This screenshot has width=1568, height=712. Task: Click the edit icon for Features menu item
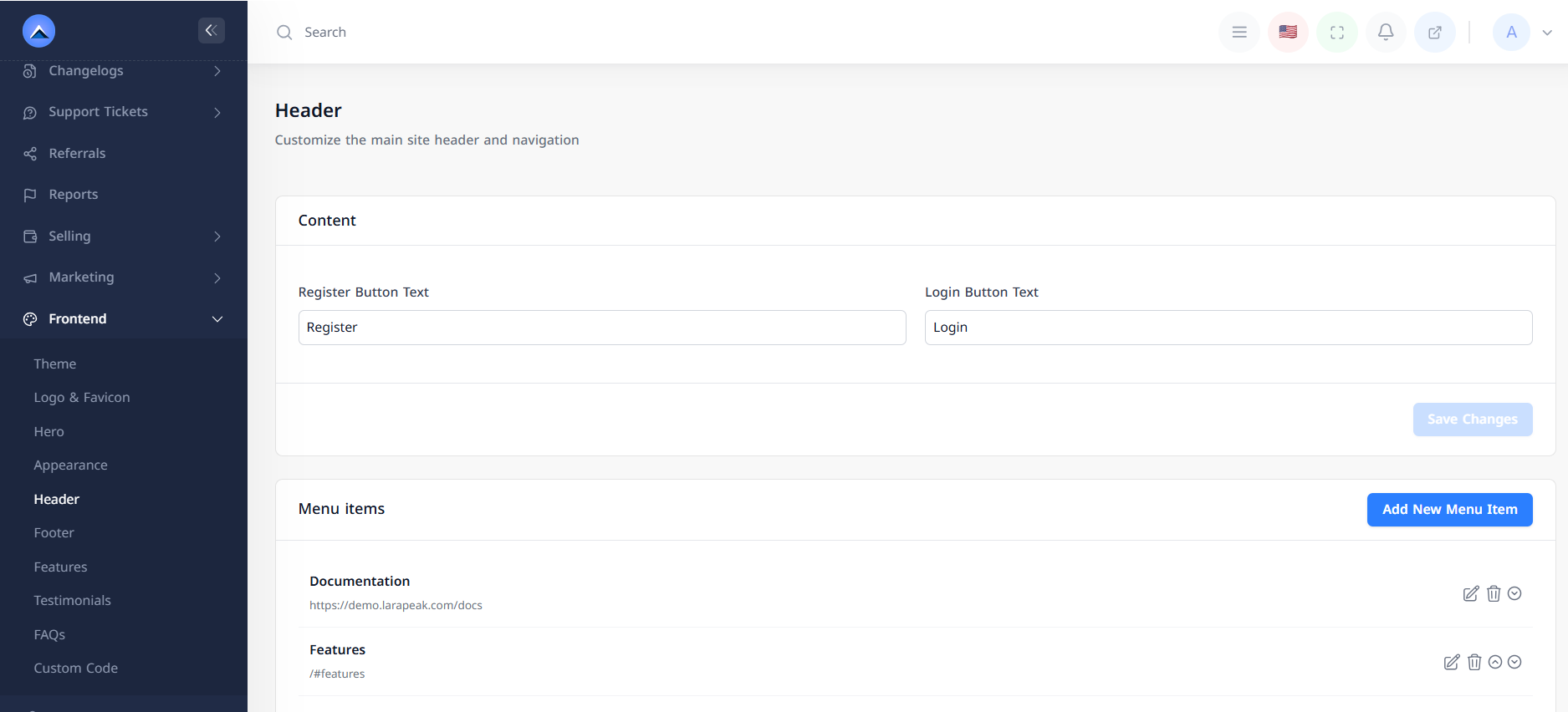(1451, 662)
